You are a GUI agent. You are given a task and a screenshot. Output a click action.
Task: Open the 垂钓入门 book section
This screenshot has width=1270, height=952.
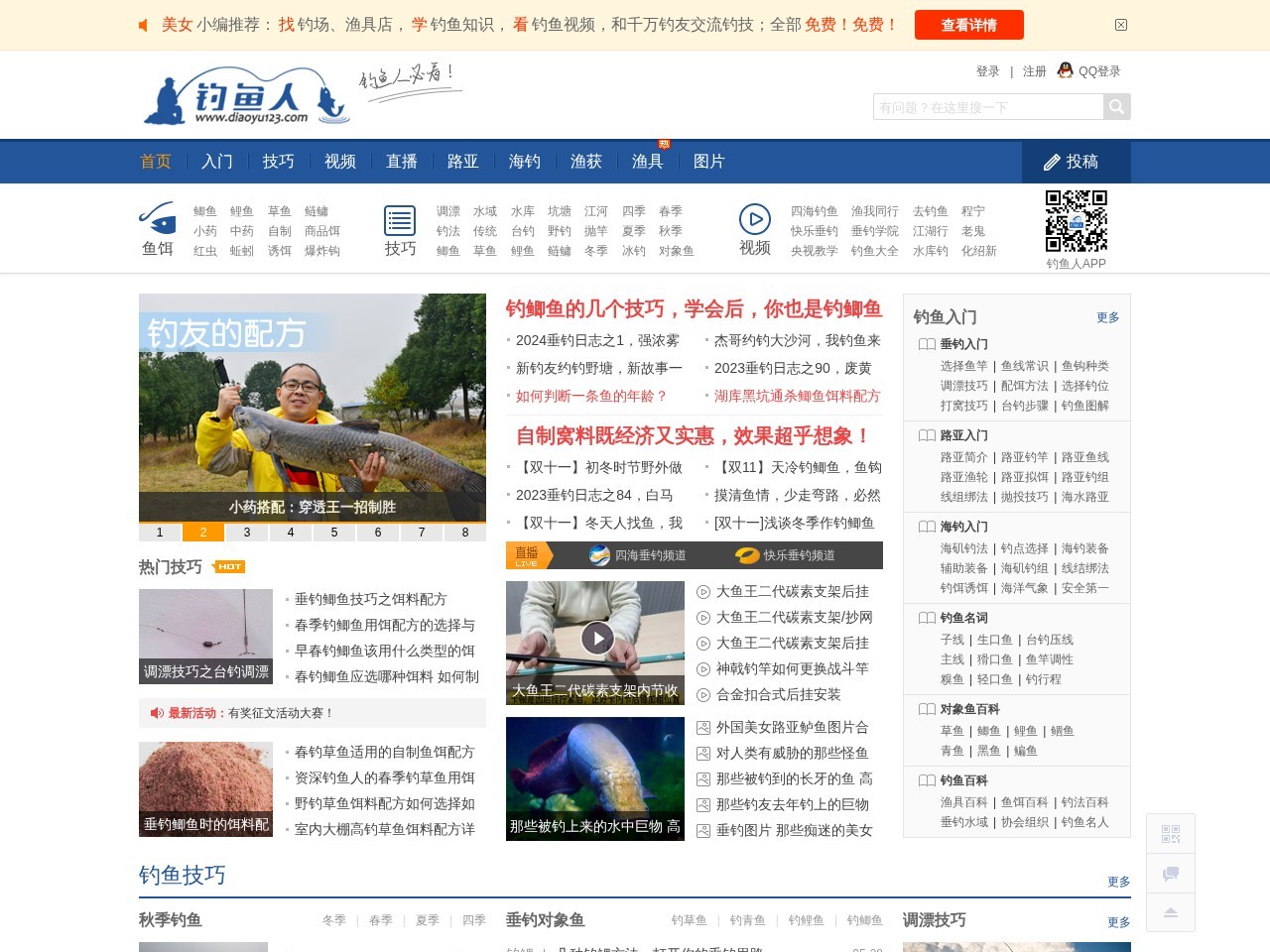[964, 344]
